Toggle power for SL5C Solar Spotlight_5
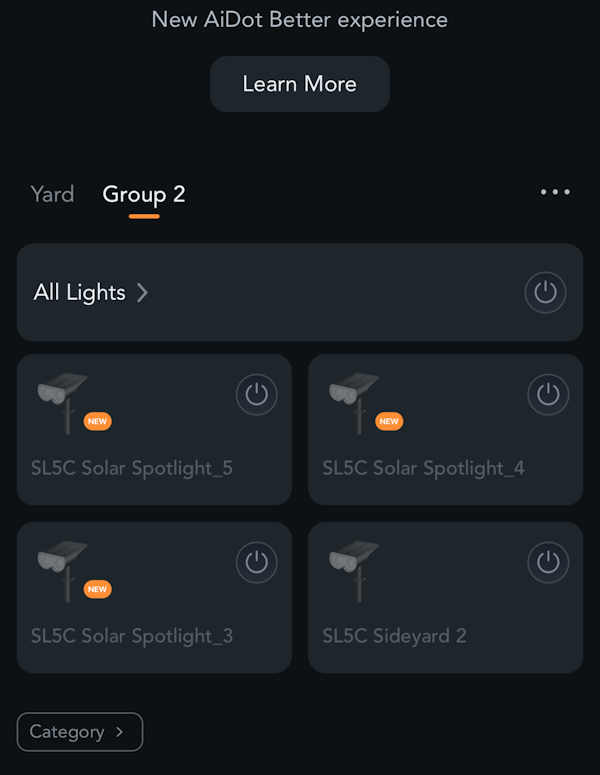 (257, 394)
